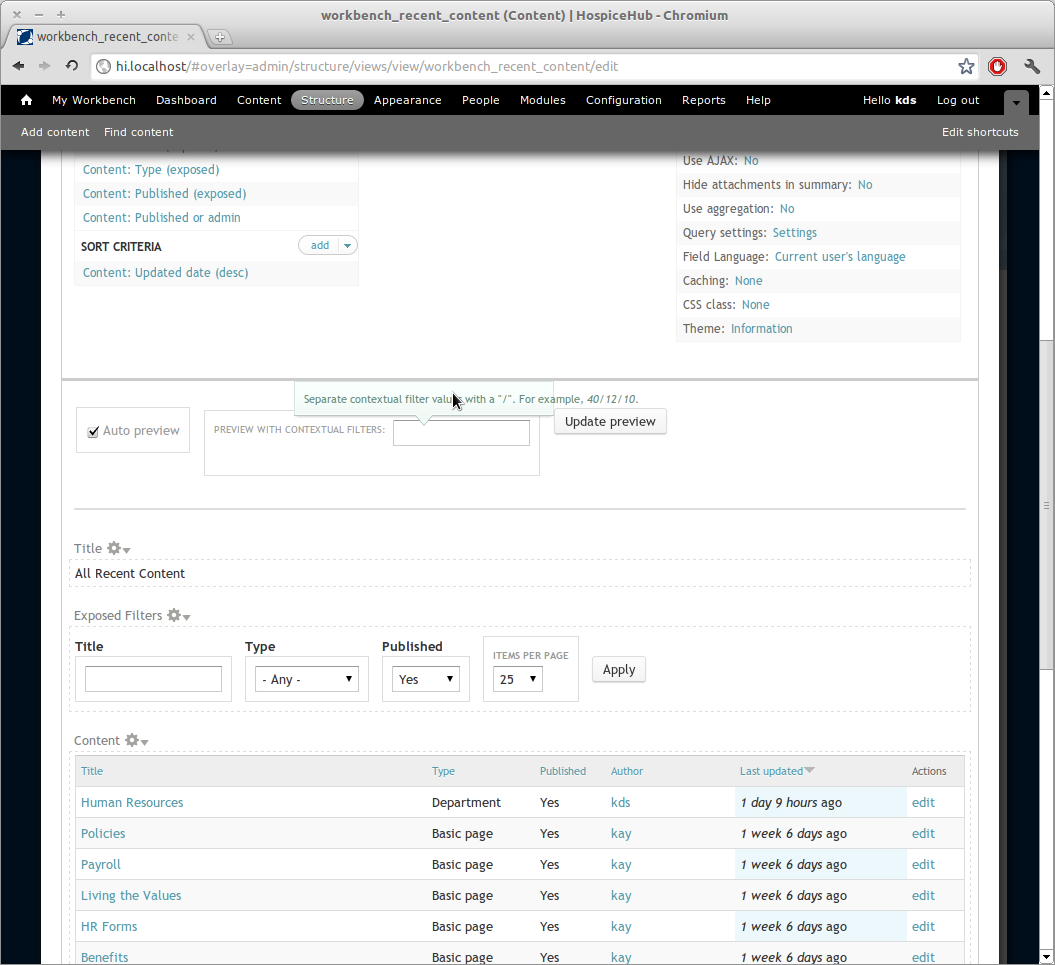Focus the contextual filters preview input
This screenshot has height=965, width=1055.
(462, 433)
